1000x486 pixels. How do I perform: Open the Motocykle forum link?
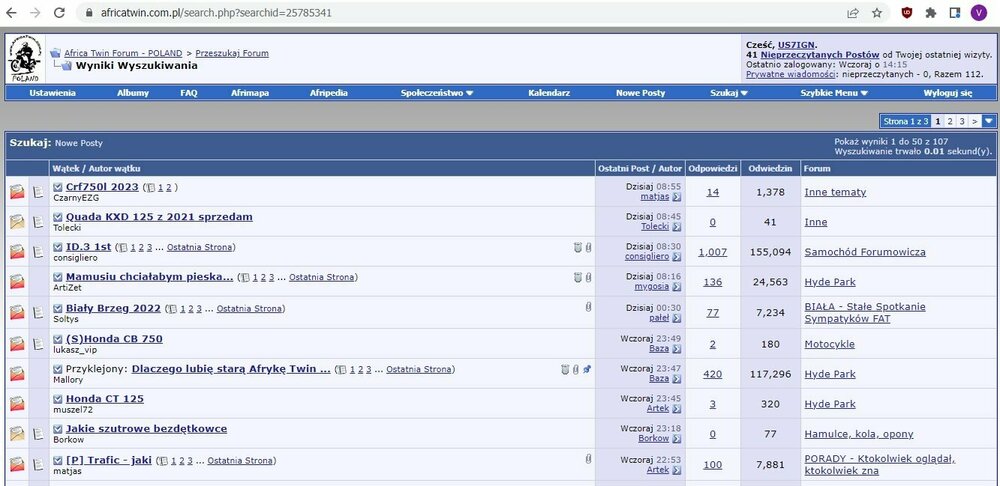click(829, 344)
